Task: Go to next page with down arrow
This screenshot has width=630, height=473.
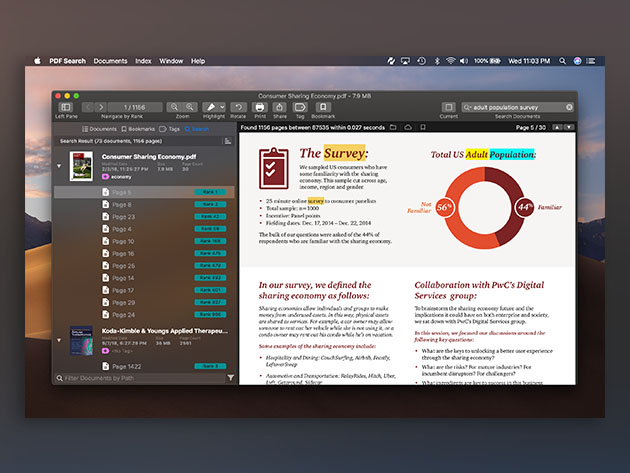Action: 569,127
